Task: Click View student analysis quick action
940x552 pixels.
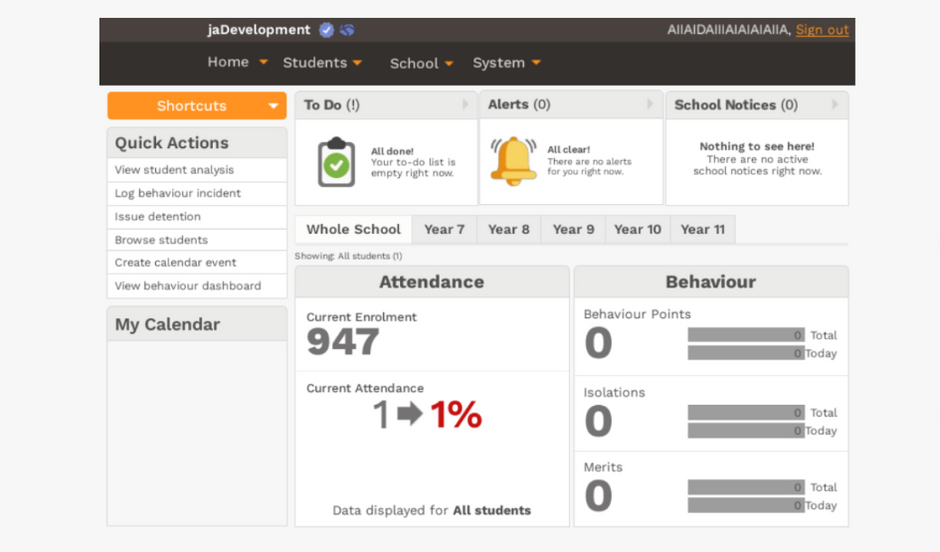Action: click(x=174, y=170)
